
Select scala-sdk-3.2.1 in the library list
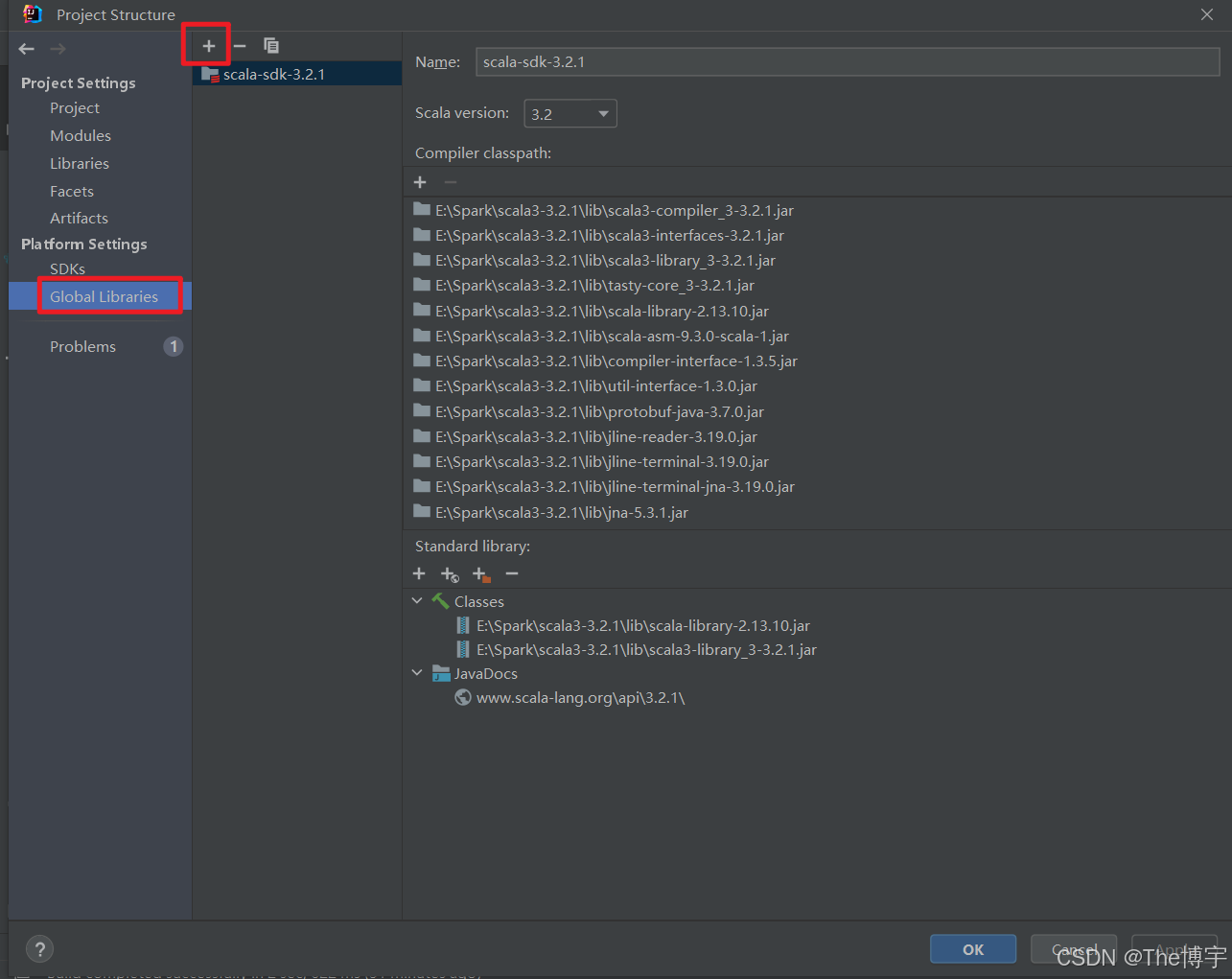point(297,74)
